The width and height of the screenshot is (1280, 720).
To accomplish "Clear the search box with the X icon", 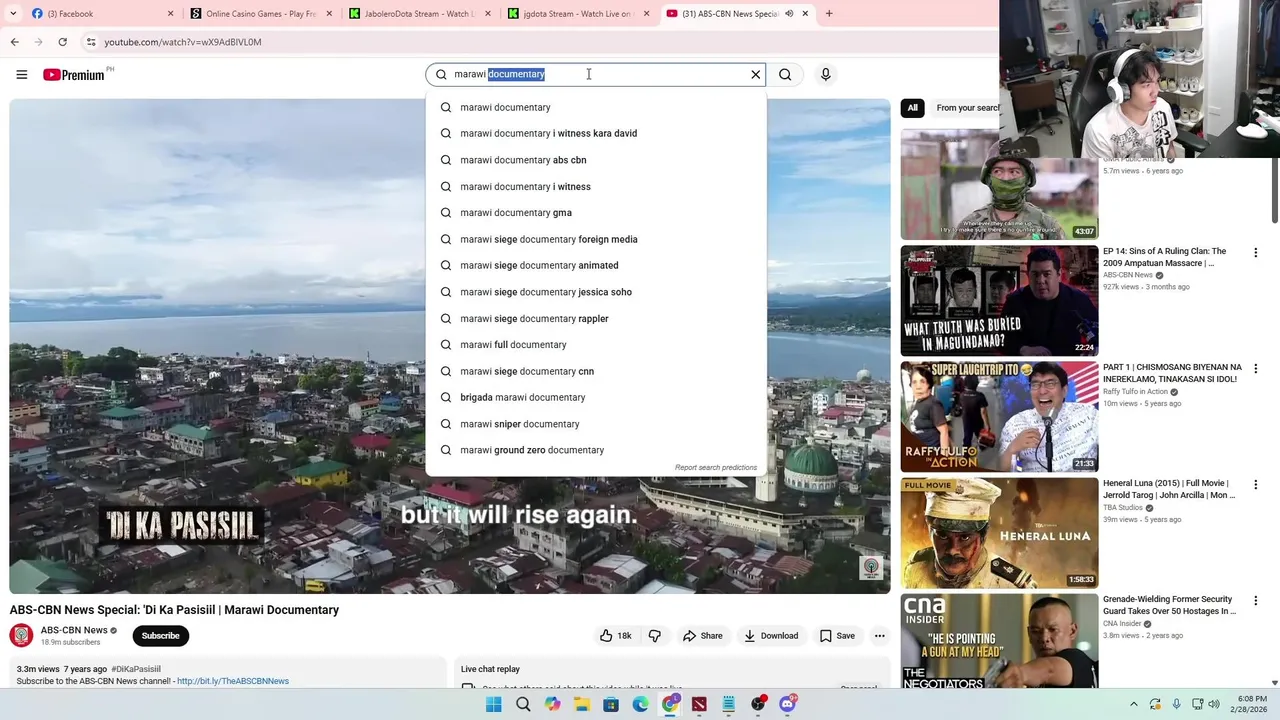I will pos(756,74).
